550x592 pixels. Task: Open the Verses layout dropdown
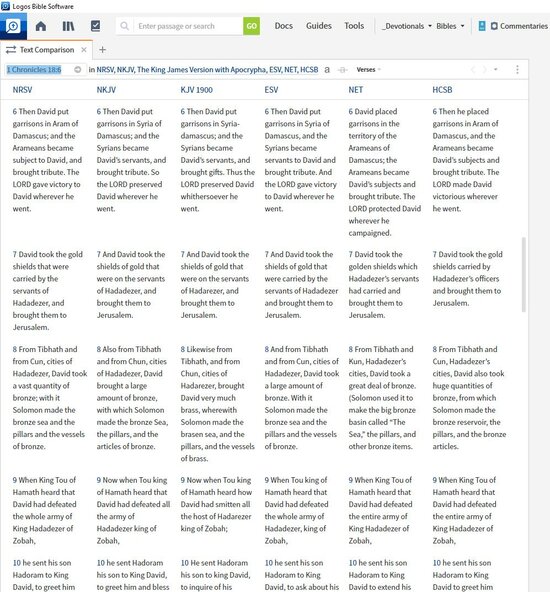[x=368, y=69]
